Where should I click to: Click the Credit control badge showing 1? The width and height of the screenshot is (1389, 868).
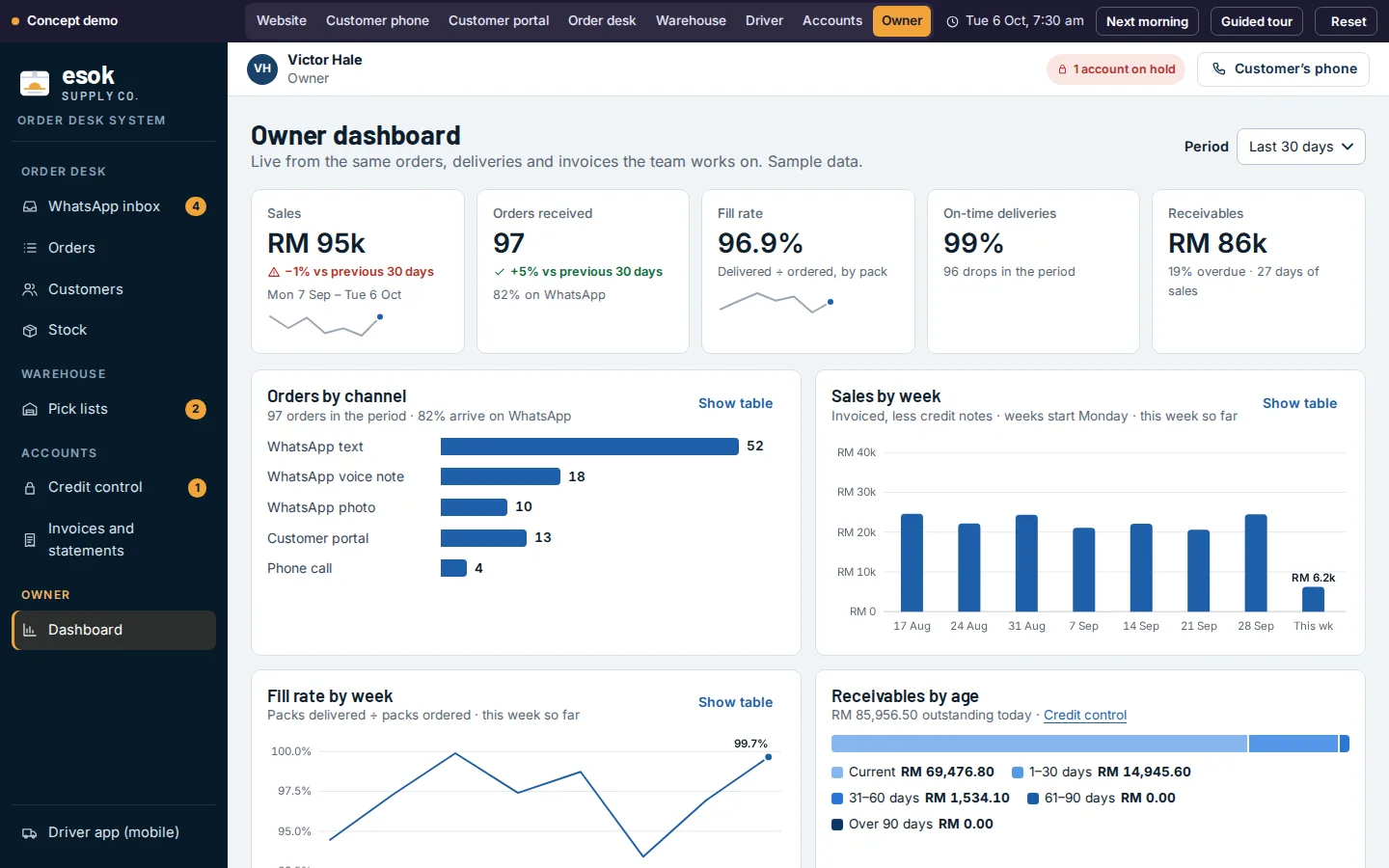point(197,488)
